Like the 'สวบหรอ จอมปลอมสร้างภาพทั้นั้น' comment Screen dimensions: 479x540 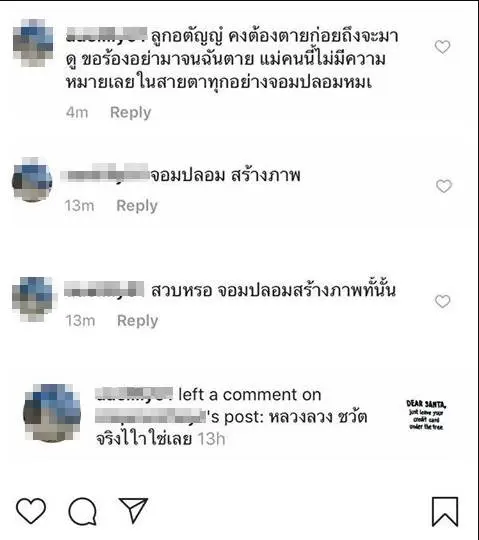[x=442, y=301]
